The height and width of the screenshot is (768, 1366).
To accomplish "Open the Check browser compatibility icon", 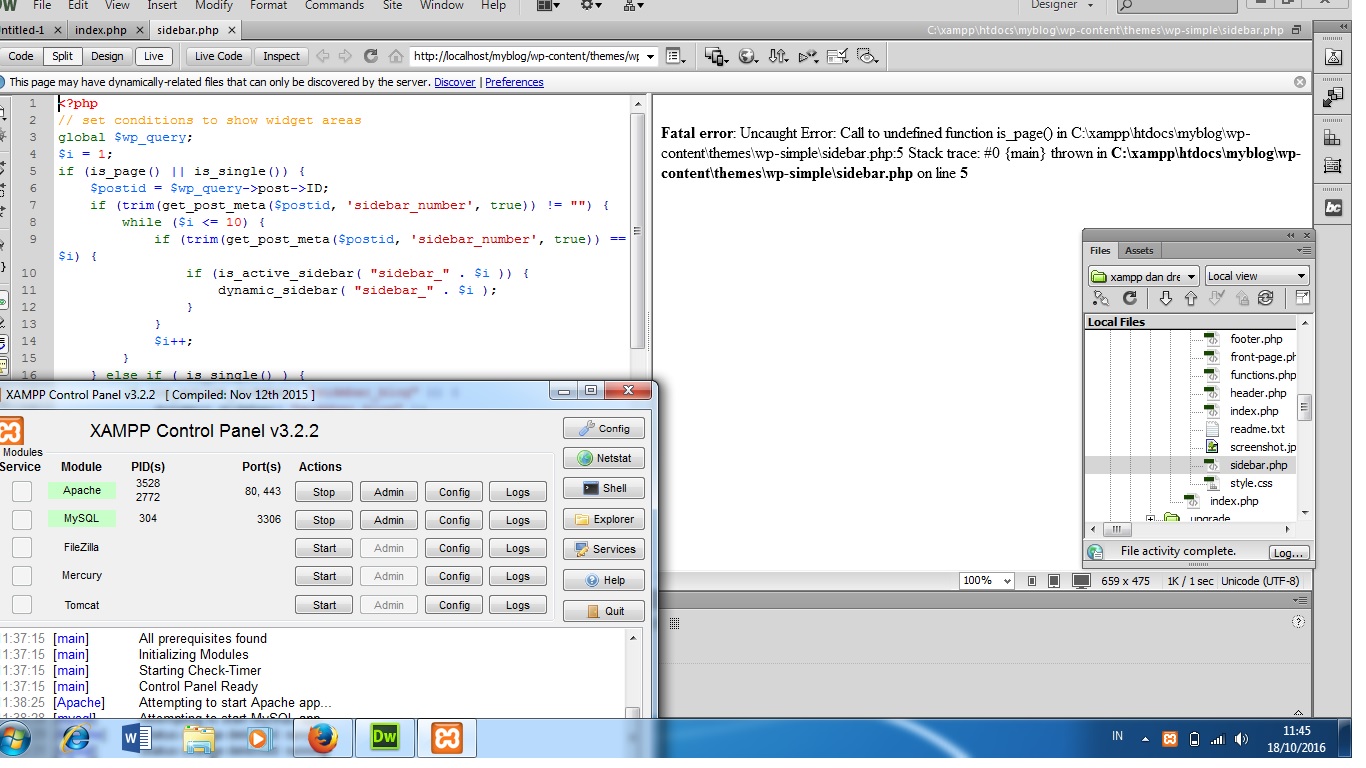I will click(x=838, y=56).
